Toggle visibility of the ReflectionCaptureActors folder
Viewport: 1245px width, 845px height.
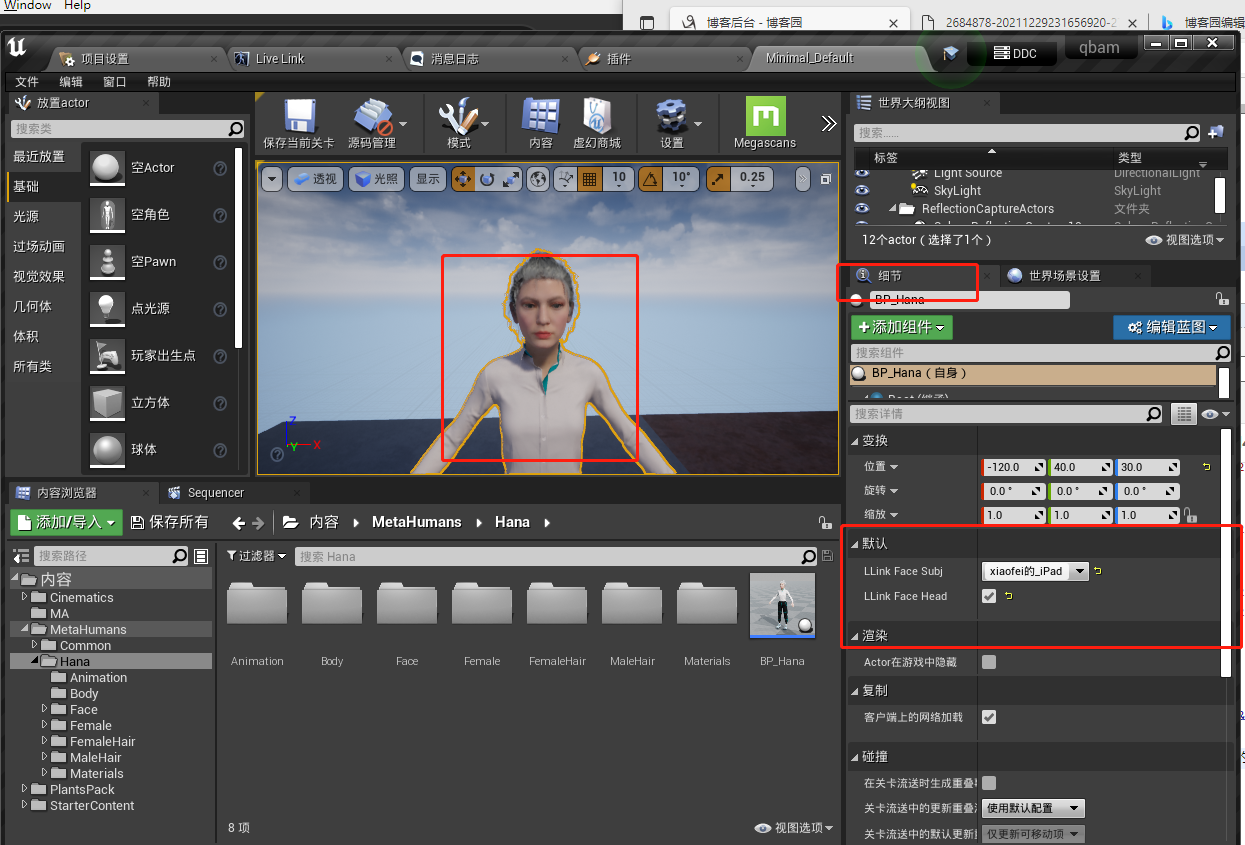pyautogui.click(x=862, y=208)
